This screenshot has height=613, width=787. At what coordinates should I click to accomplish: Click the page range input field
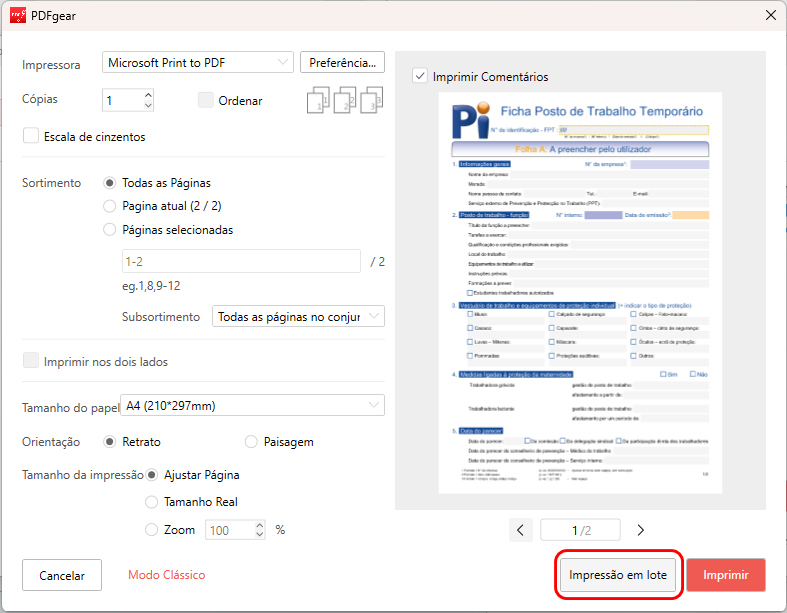(240, 261)
